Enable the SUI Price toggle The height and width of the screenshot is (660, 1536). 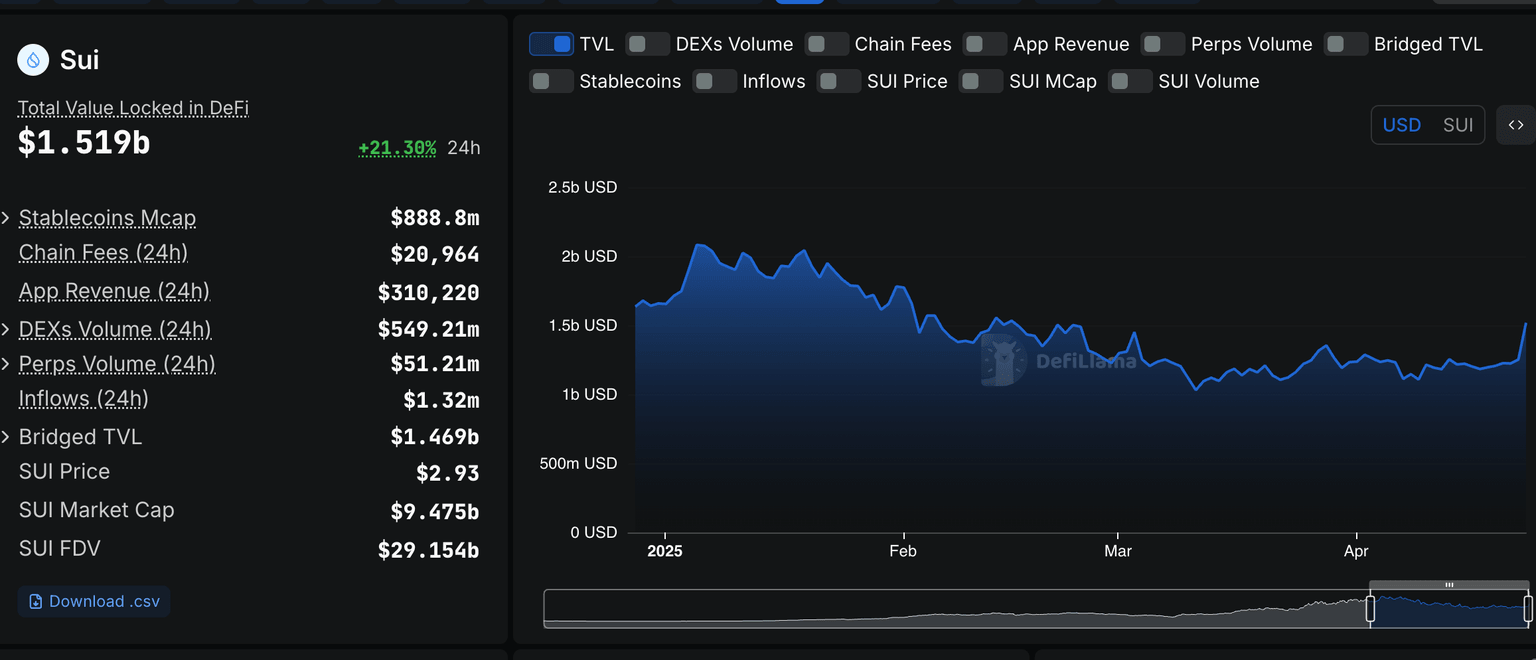coord(839,81)
